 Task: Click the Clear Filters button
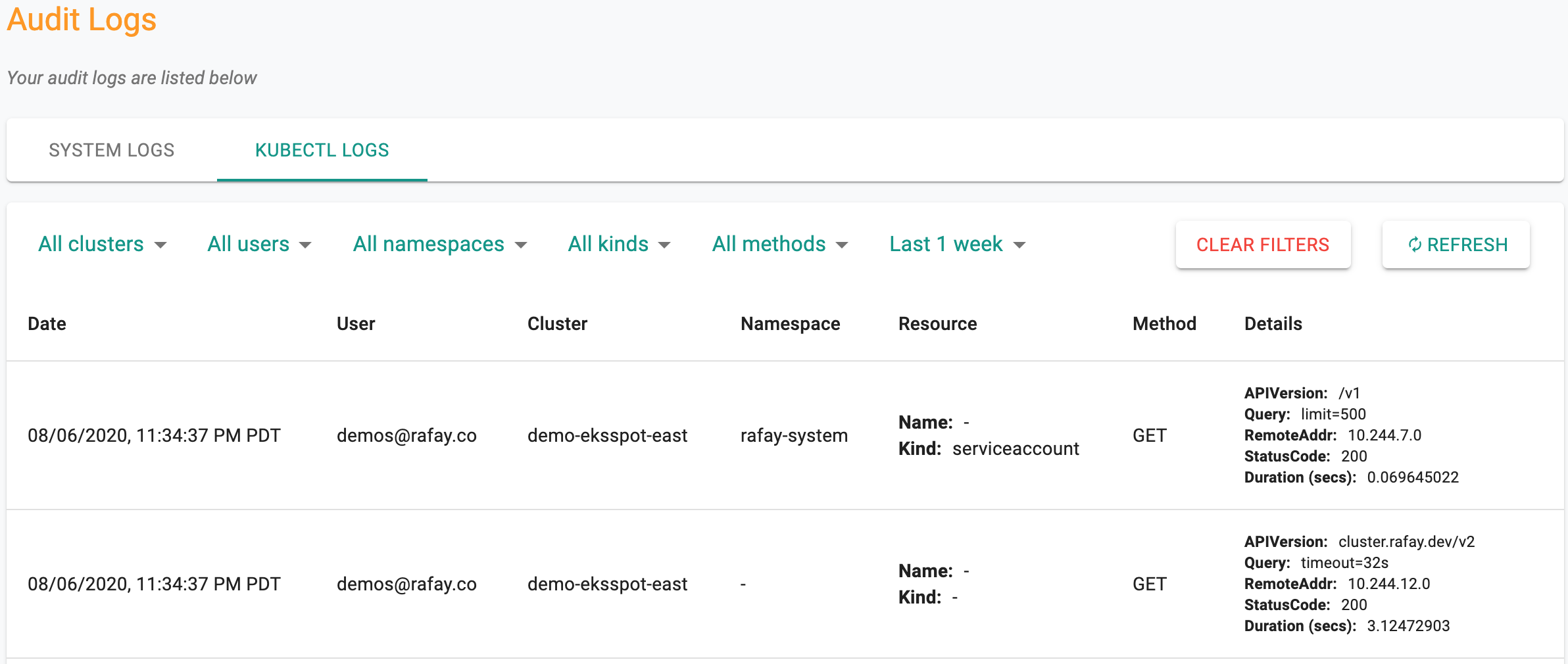click(1263, 245)
